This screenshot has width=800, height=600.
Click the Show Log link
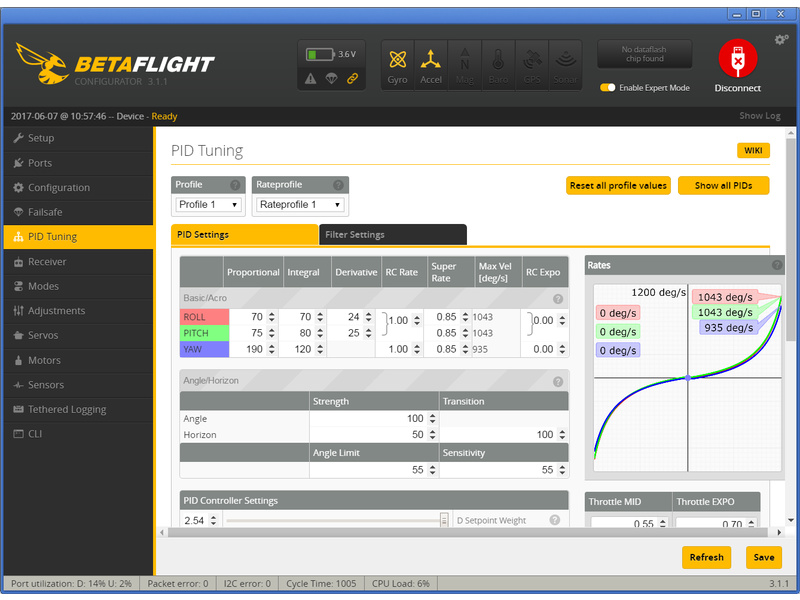pos(759,116)
